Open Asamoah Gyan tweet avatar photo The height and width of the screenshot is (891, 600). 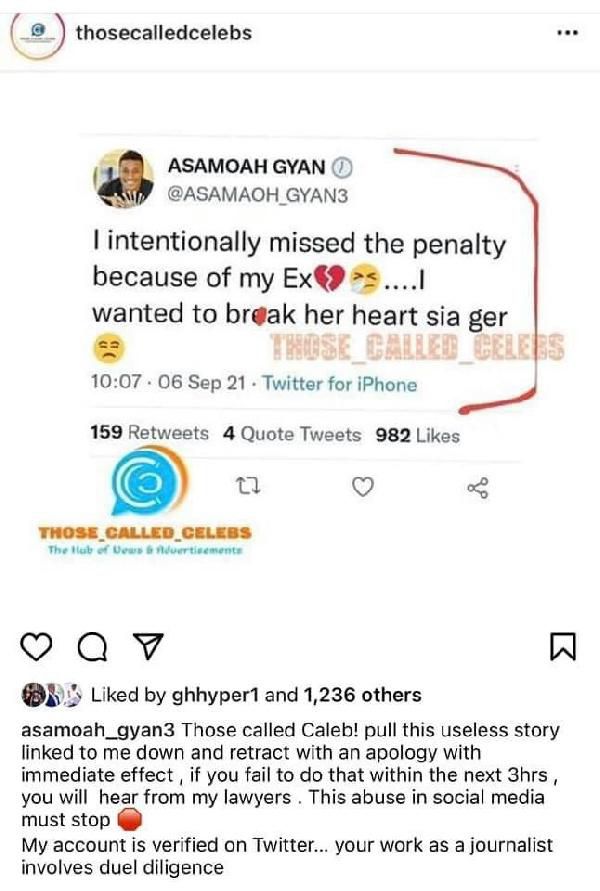123,178
